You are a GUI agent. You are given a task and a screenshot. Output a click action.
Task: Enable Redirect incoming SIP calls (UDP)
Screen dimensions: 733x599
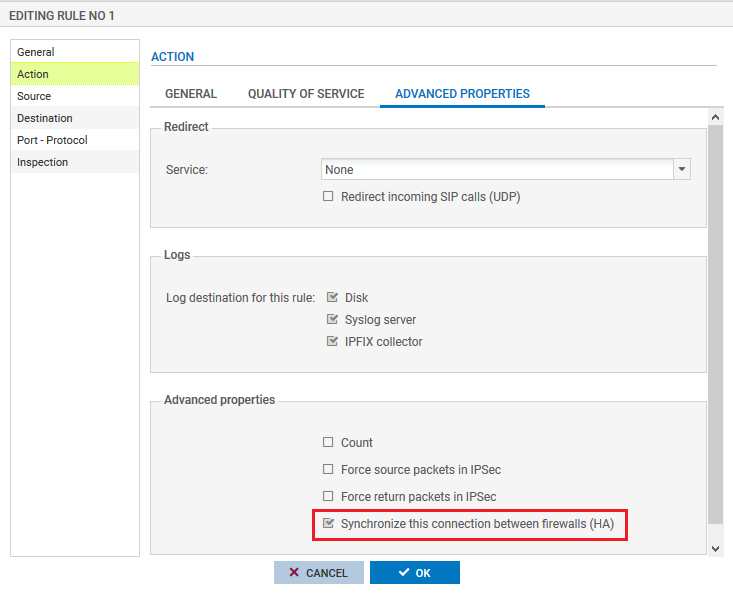328,197
